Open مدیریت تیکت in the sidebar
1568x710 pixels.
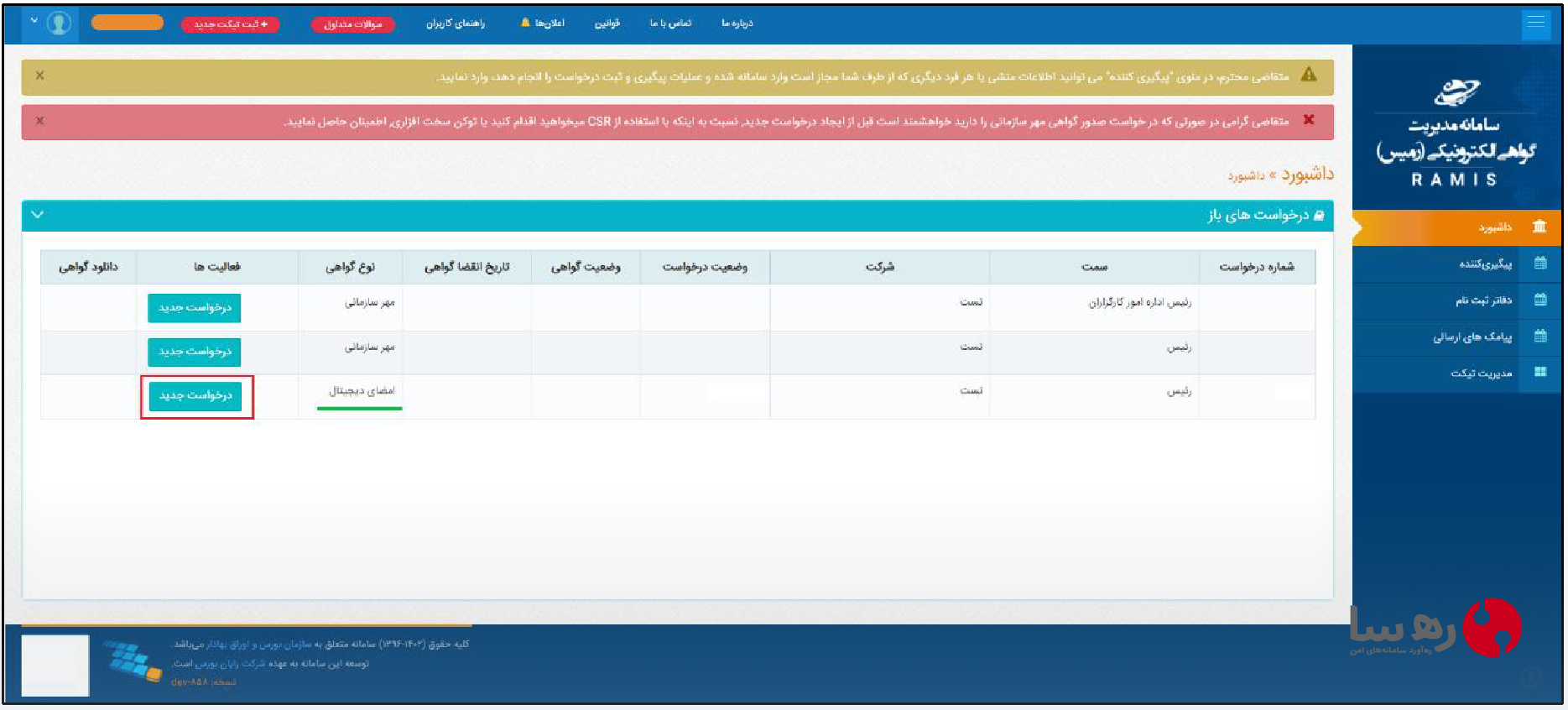point(1457,373)
